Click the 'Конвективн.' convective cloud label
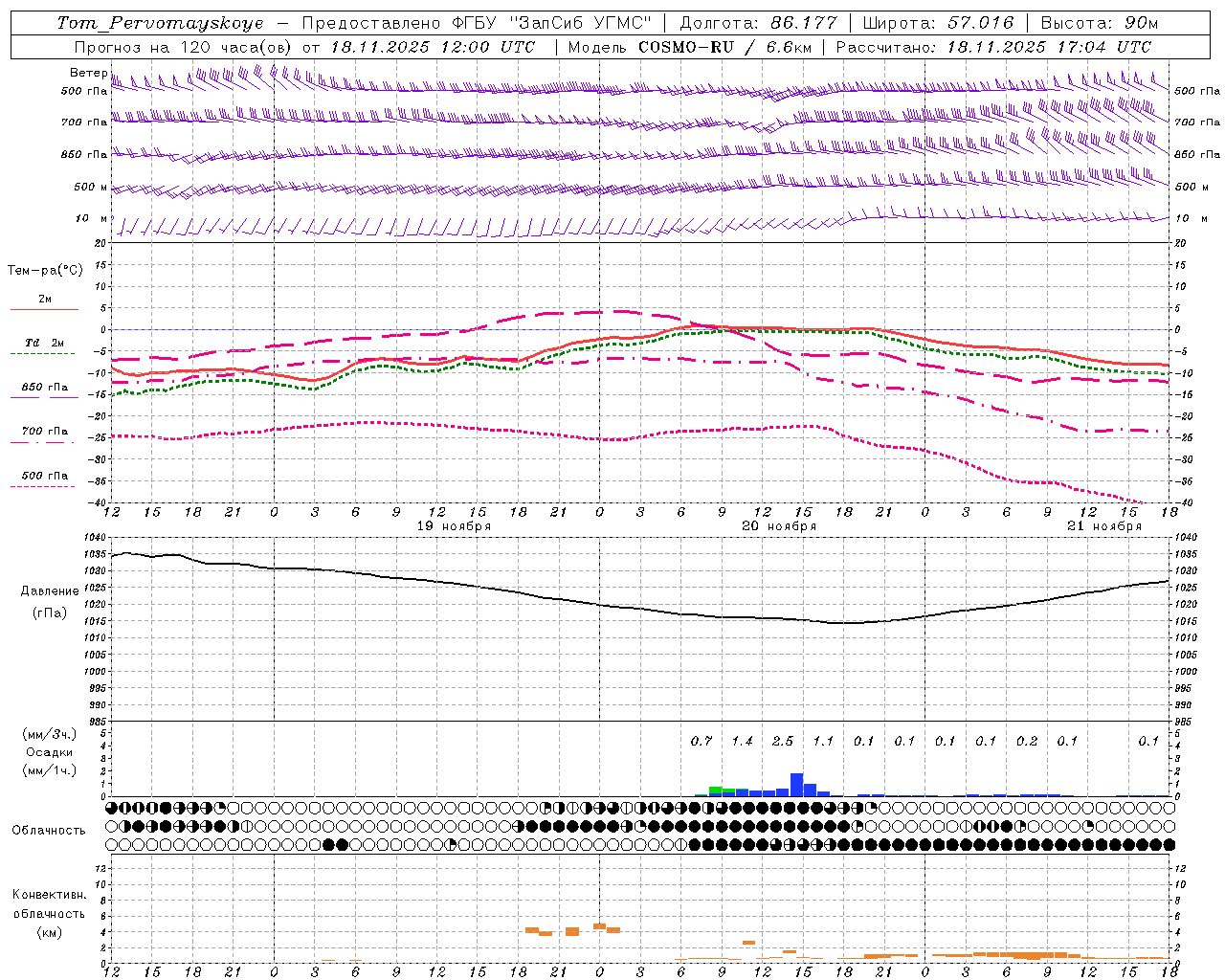 50,895
